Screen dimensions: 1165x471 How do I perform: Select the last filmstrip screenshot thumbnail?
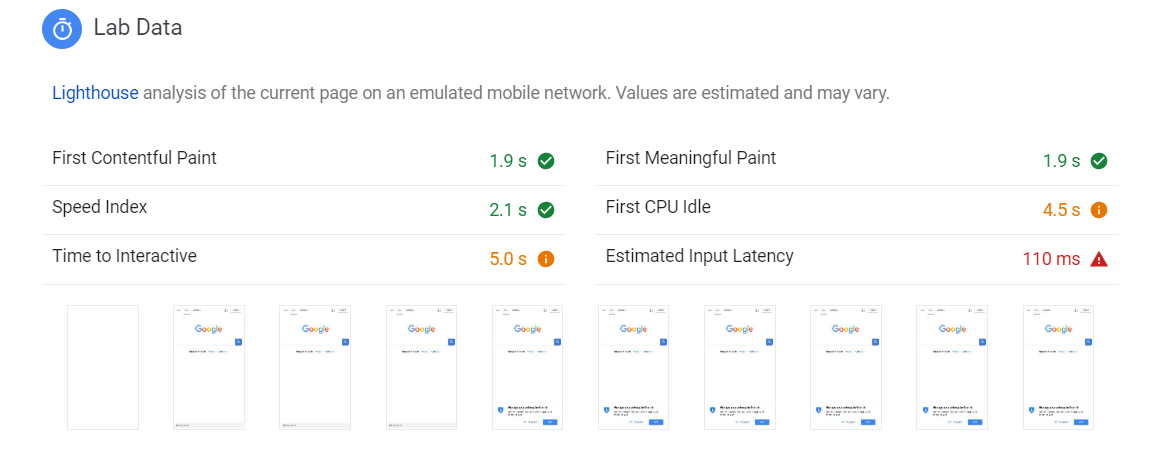[x=1058, y=367]
